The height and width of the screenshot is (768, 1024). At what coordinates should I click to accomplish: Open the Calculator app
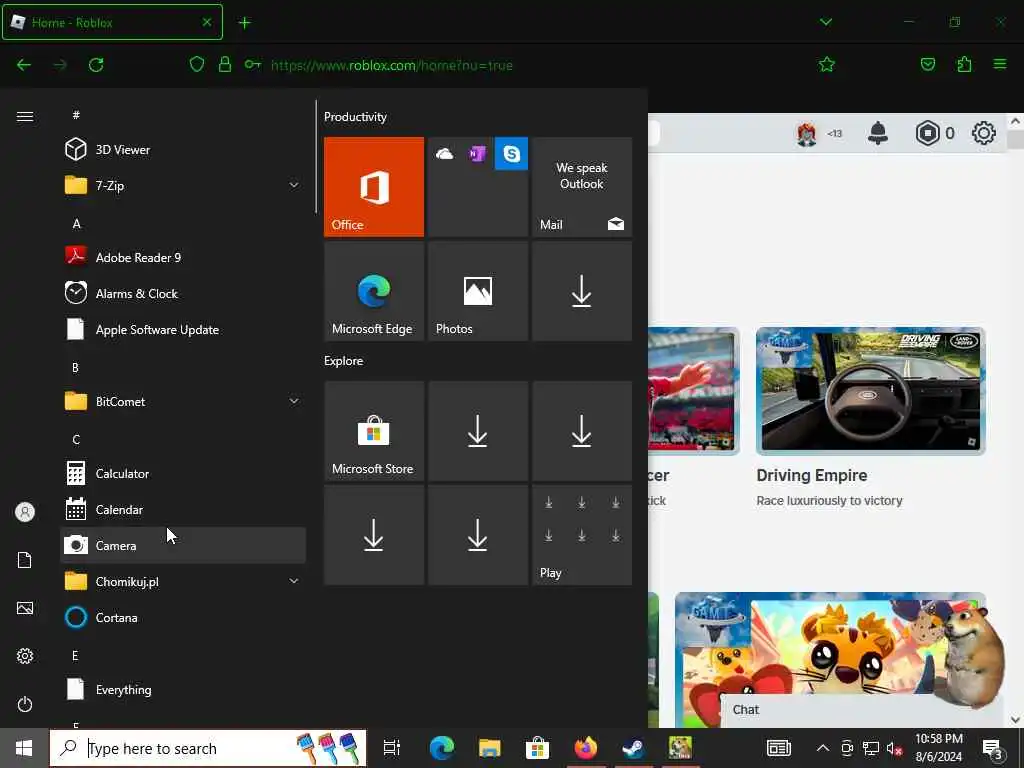point(183,473)
